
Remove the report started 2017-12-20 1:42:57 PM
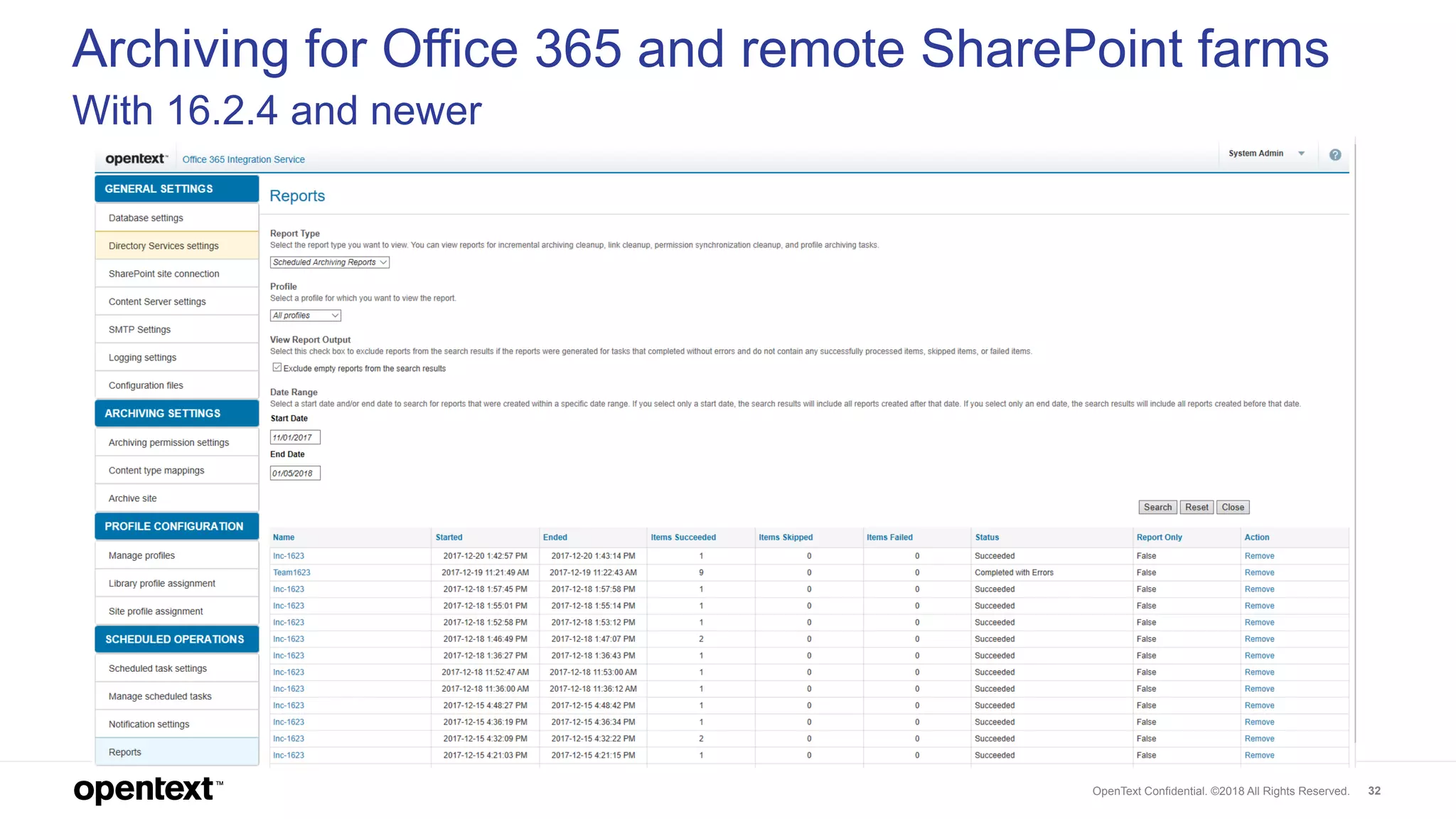click(x=1259, y=556)
